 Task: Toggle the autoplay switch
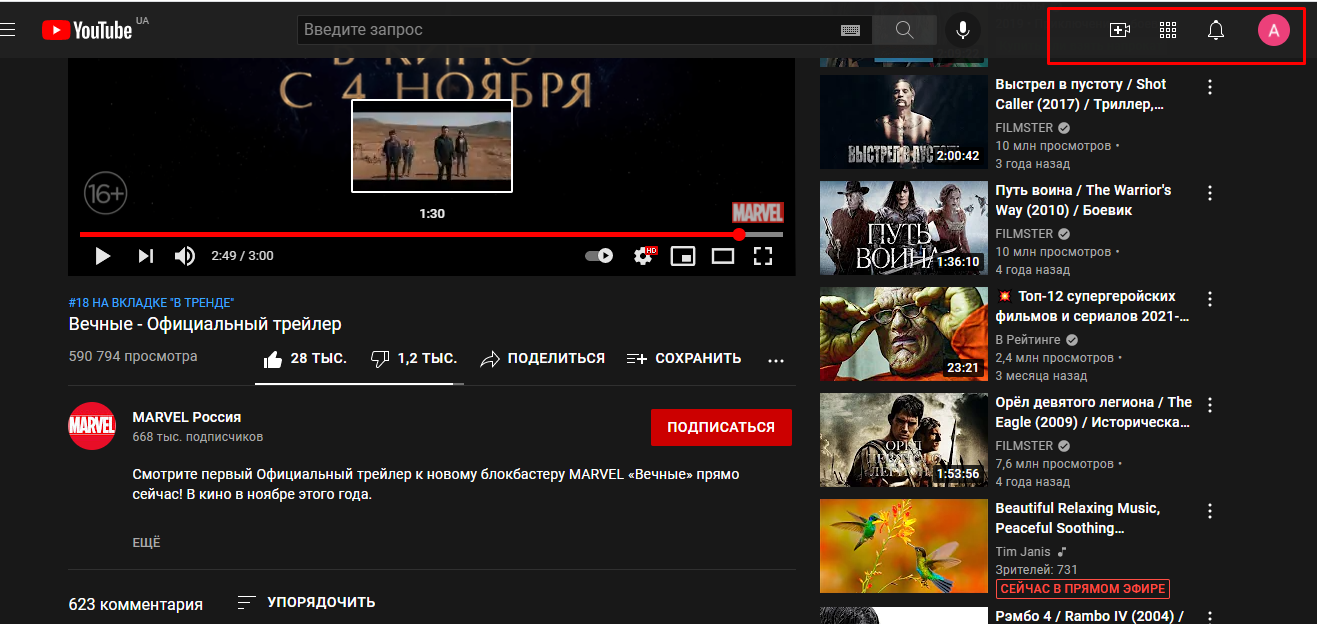pyautogui.click(x=599, y=256)
